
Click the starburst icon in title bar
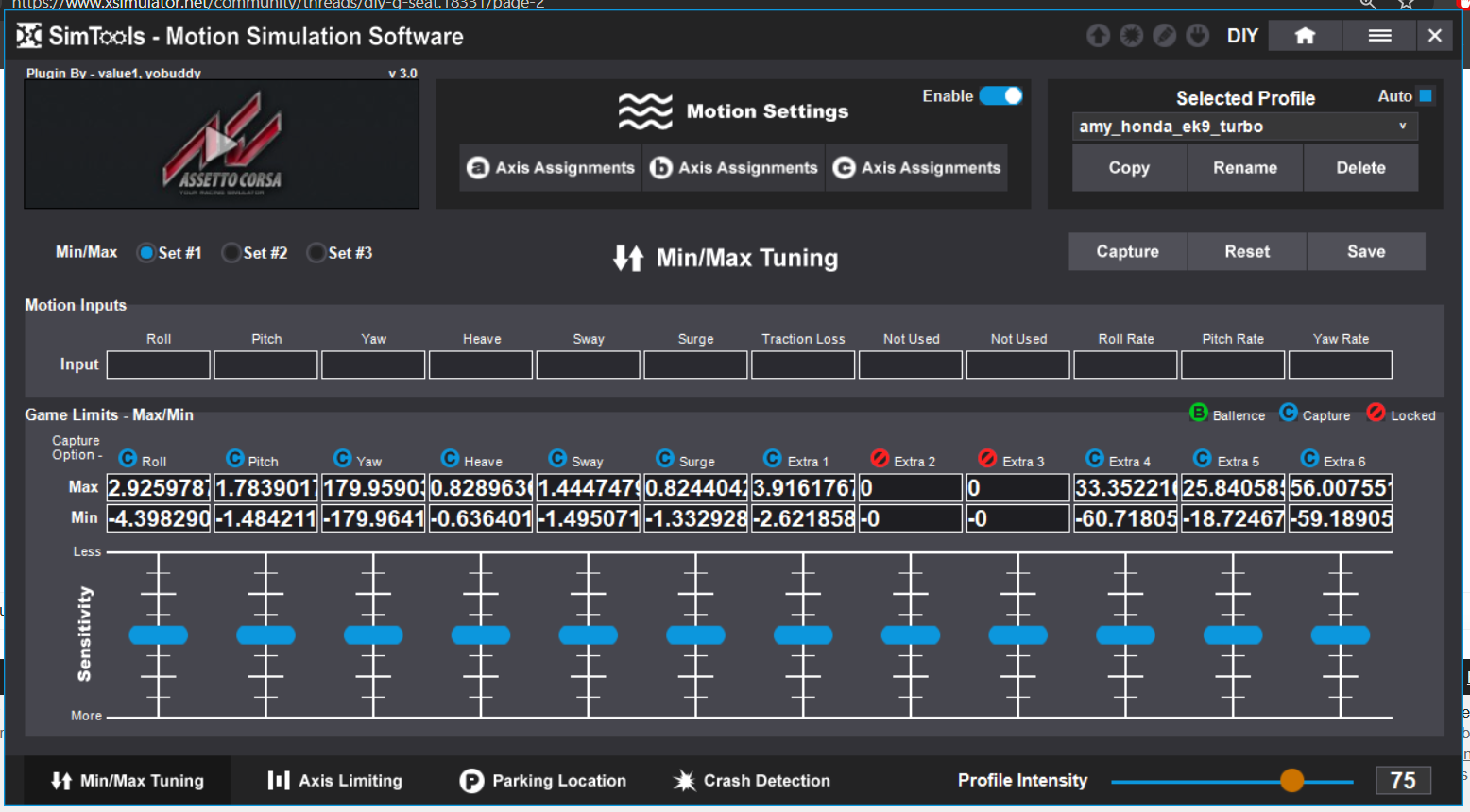coord(1131,36)
